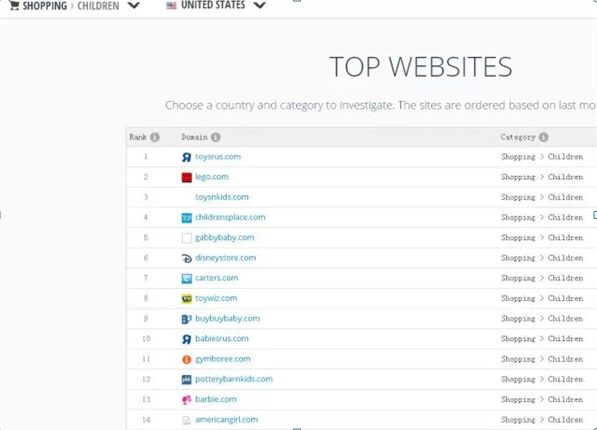Click rank number 1 in the table
This screenshot has width=597, height=430.
[145, 157]
